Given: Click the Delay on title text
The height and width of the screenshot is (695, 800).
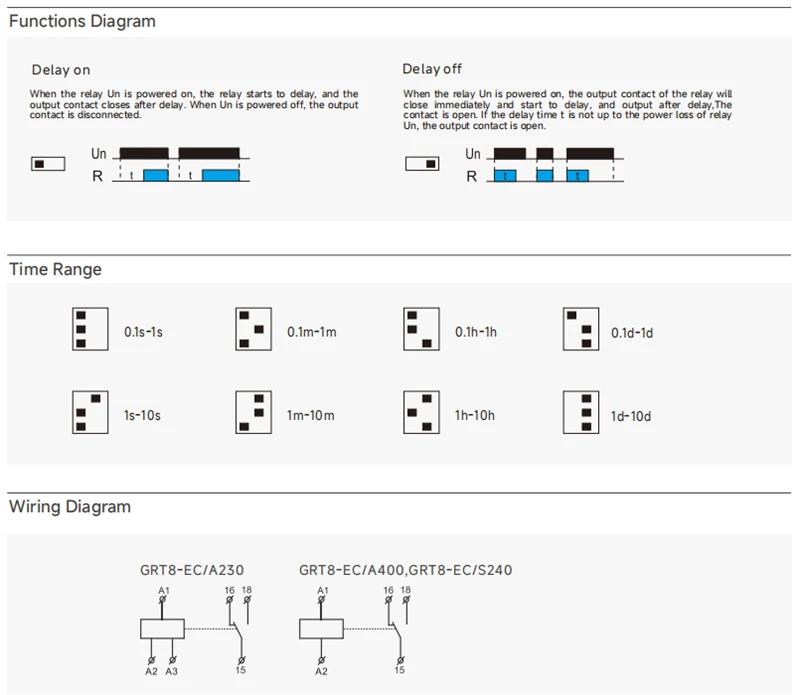Looking at the screenshot, I should click(x=61, y=70).
